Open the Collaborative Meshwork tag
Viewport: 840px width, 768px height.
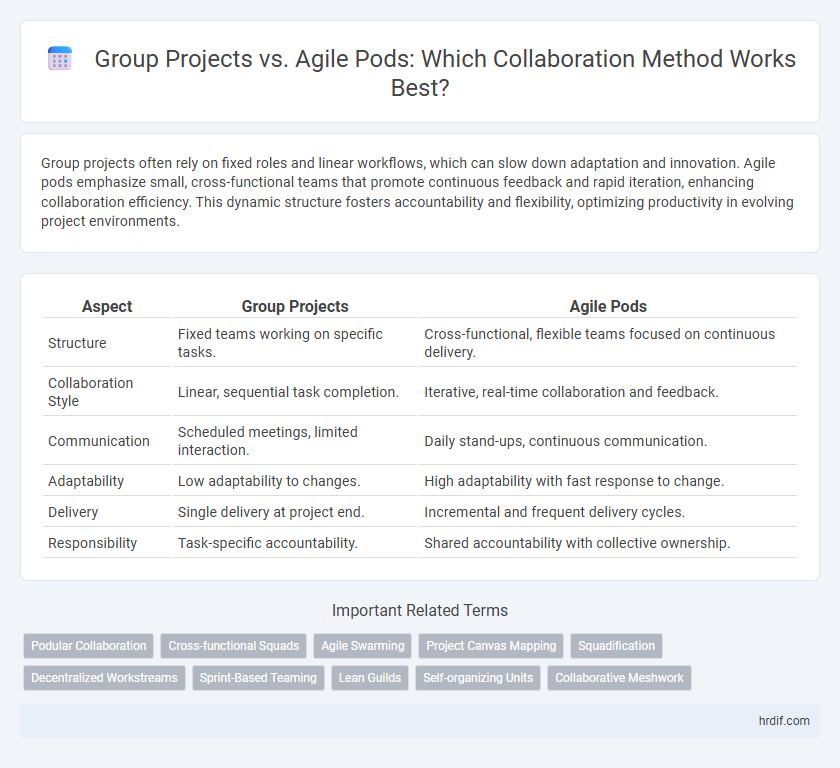pyautogui.click(x=619, y=677)
